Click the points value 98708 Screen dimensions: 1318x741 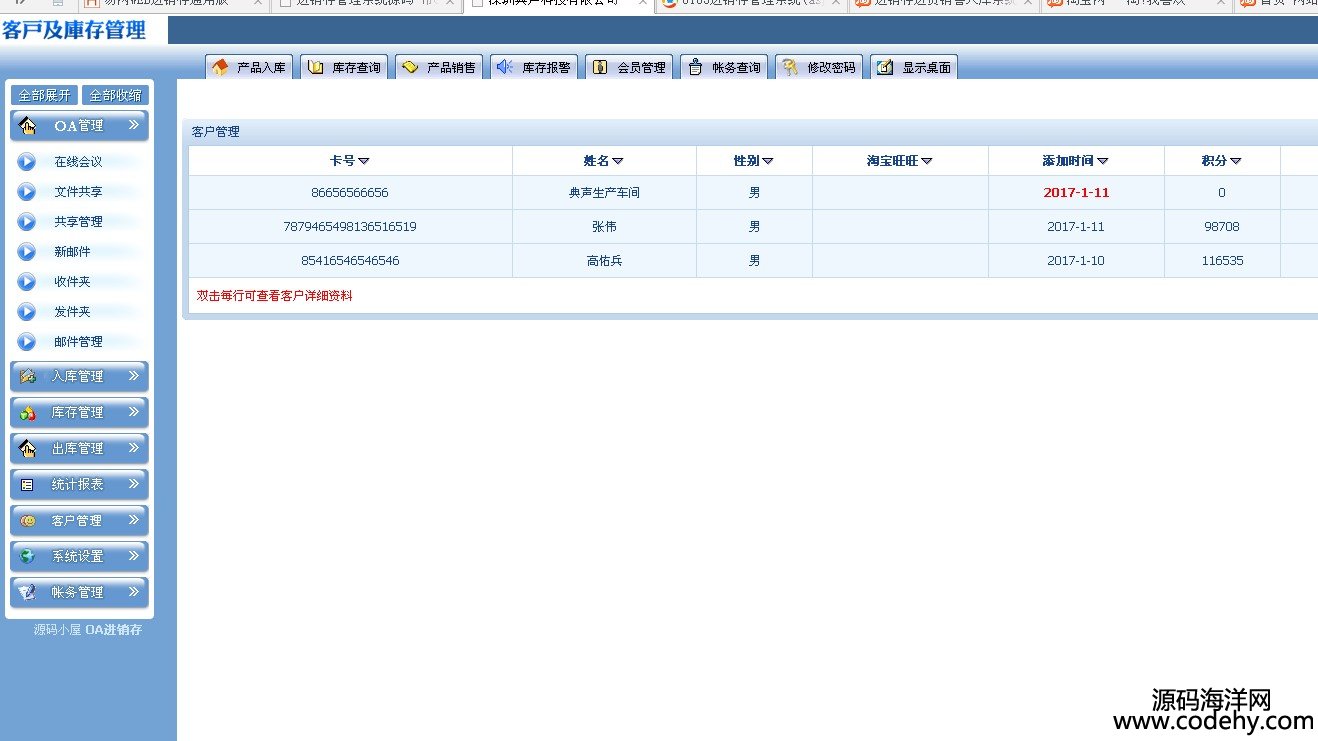tap(1222, 227)
